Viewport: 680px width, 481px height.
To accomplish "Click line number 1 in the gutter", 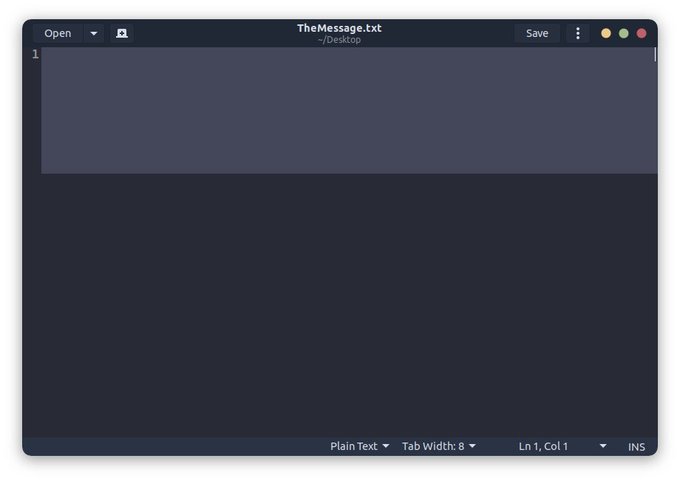I will [35, 54].
